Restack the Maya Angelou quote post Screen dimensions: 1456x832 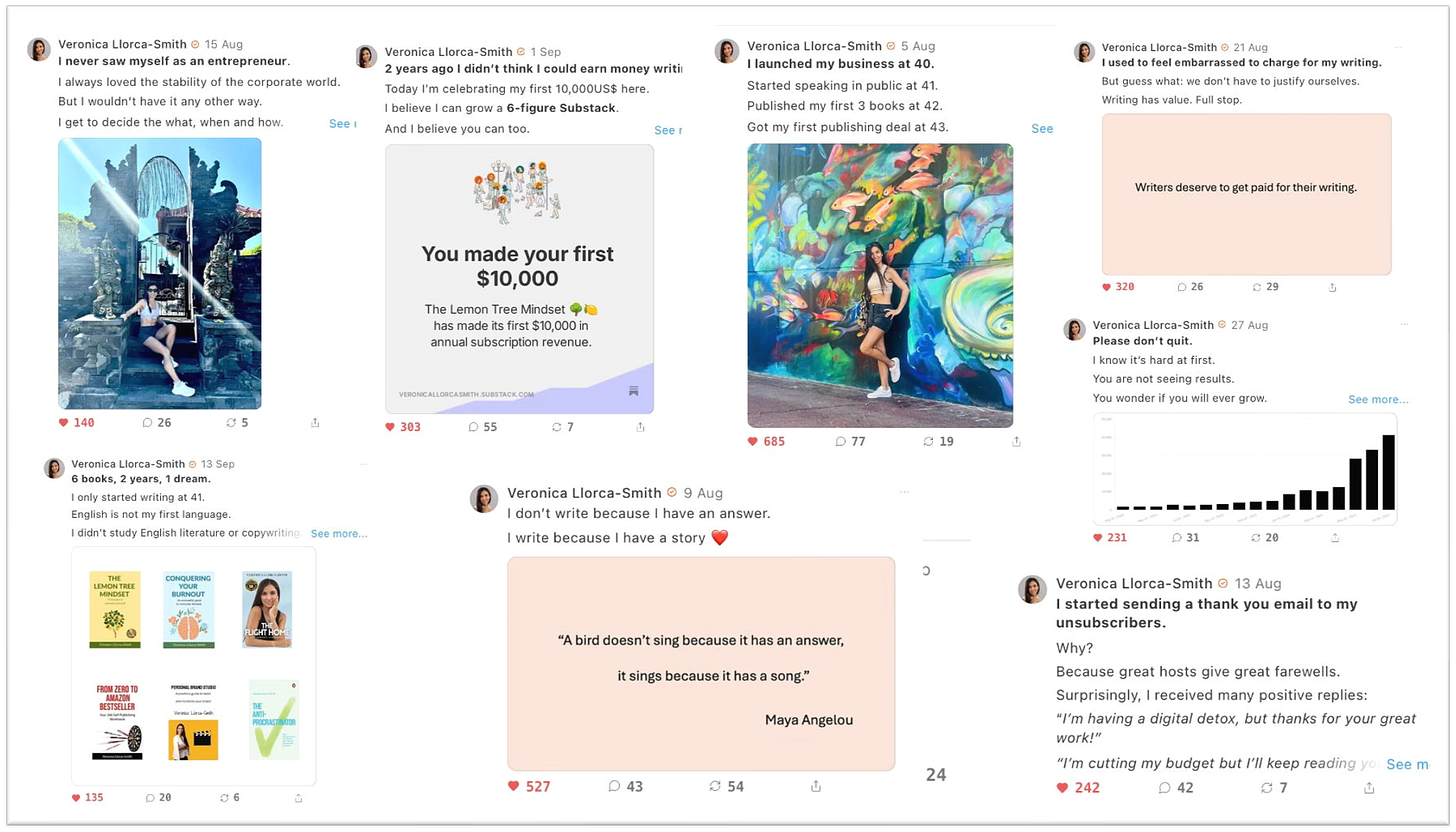click(x=726, y=786)
